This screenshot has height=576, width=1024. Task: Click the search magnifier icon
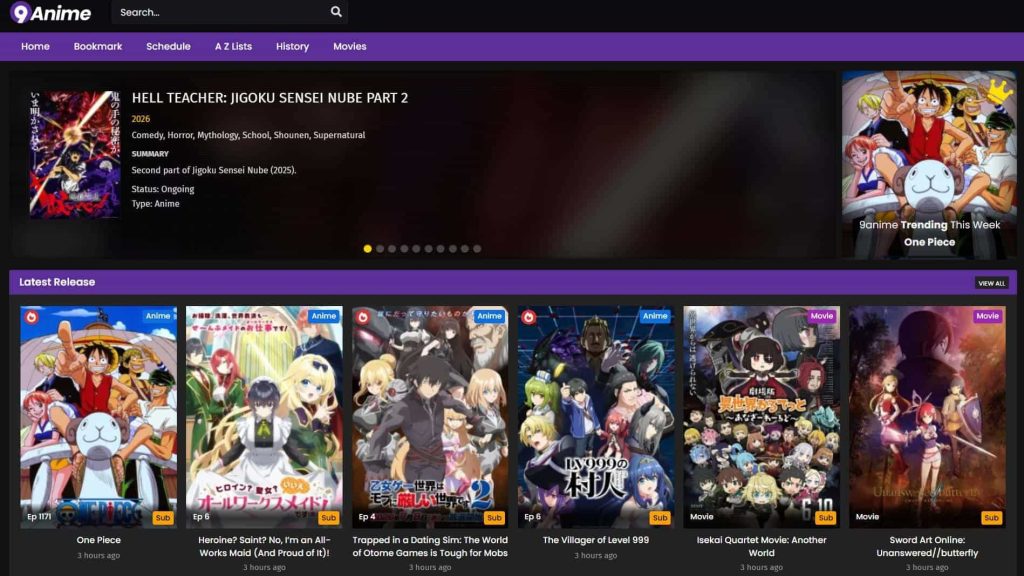pyautogui.click(x=336, y=12)
